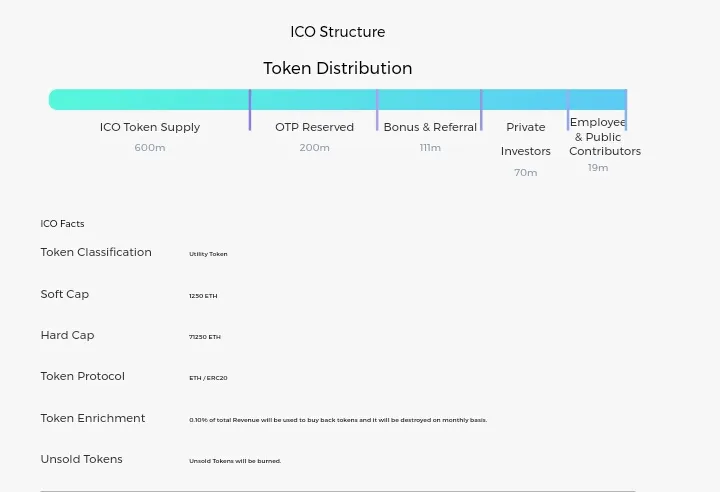The image size is (720, 492).
Task: Click the Soft Cap 1250 ETH value
Action: [203, 296]
